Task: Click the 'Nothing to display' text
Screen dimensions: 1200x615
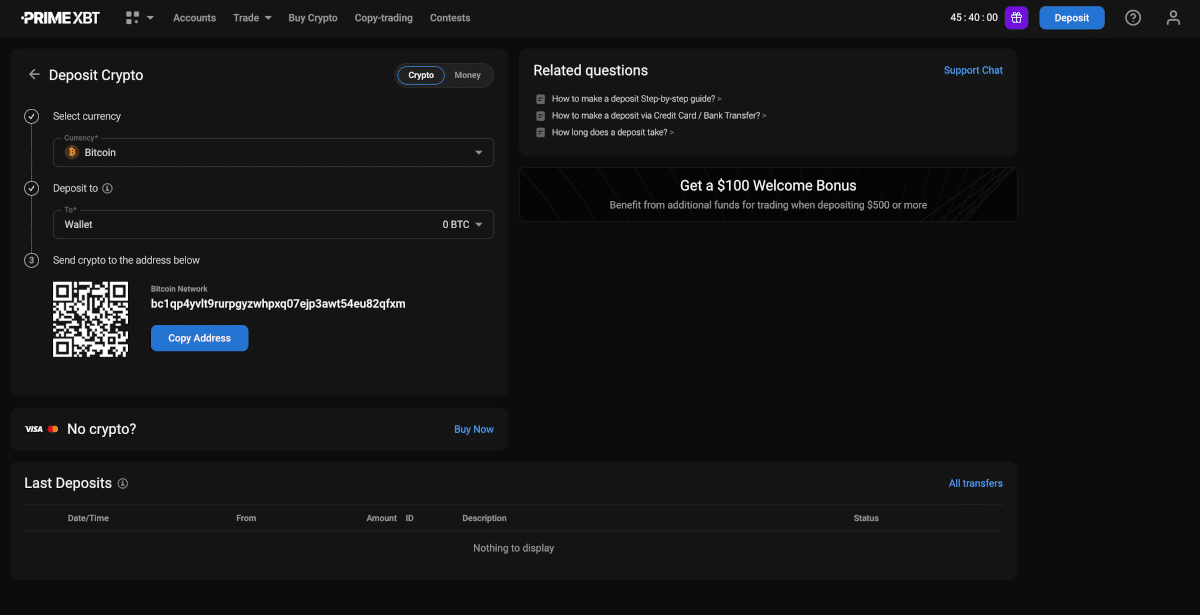Action: coord(513,548)
